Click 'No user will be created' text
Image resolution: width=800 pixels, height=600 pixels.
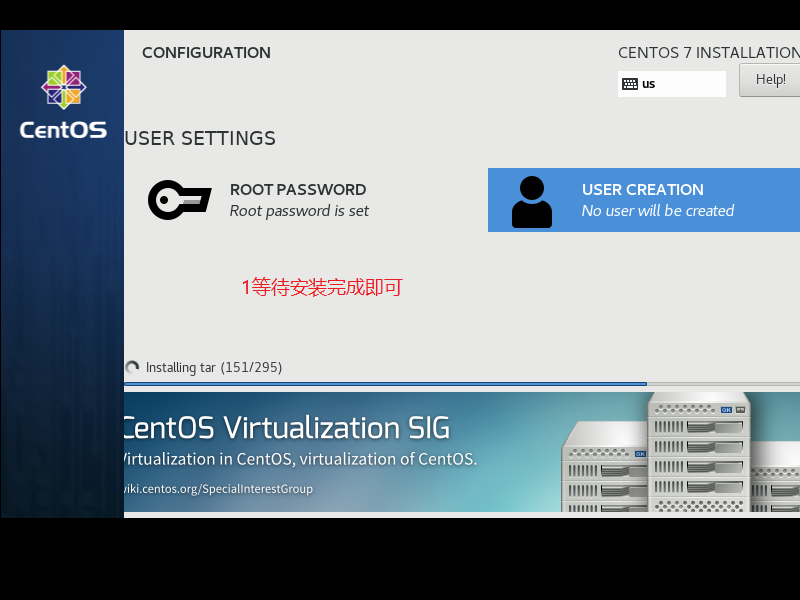point(658,211)
